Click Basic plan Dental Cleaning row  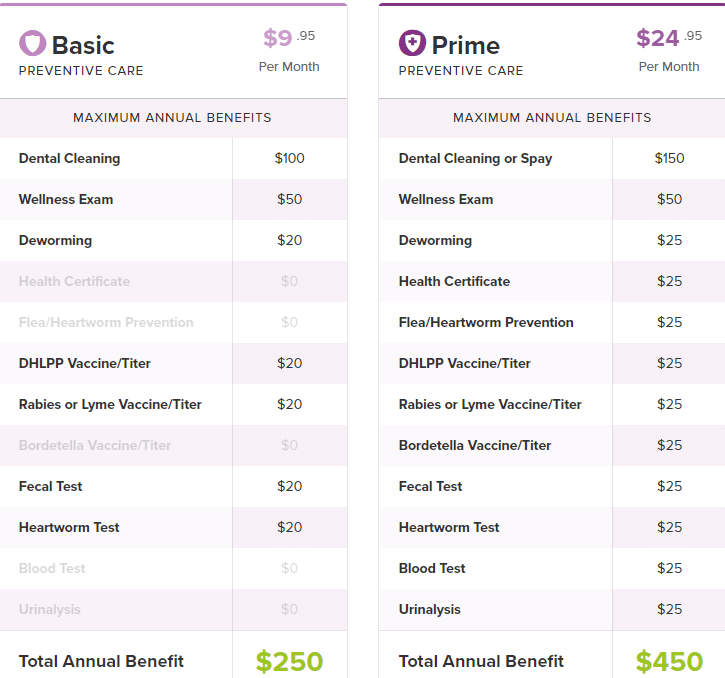tap(69, 158)
